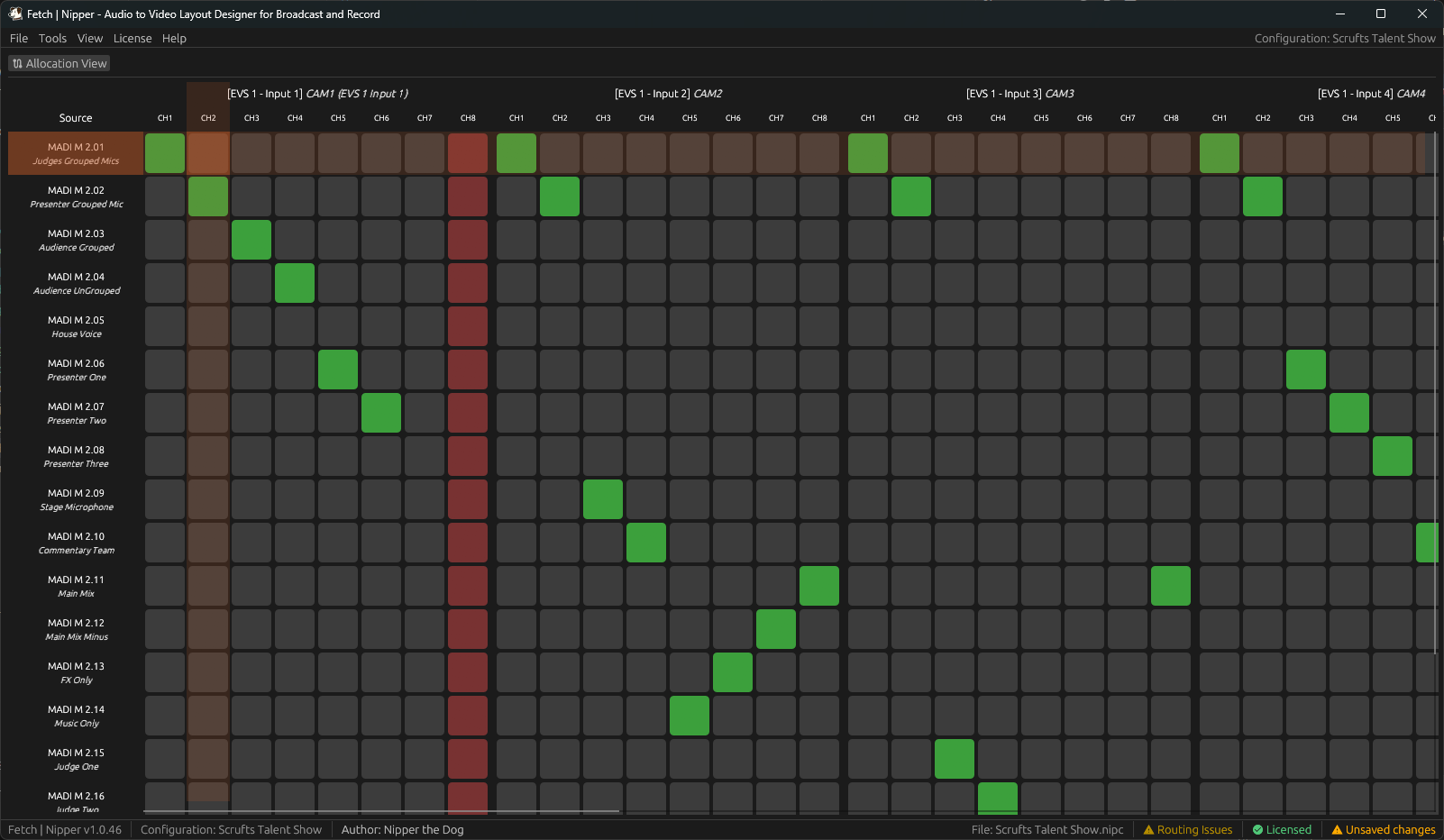Viewport: 1444px width, 840px height.
Task: Enable Music Only routing under CAM2 CH5
Action: click(x=690, y=716)
